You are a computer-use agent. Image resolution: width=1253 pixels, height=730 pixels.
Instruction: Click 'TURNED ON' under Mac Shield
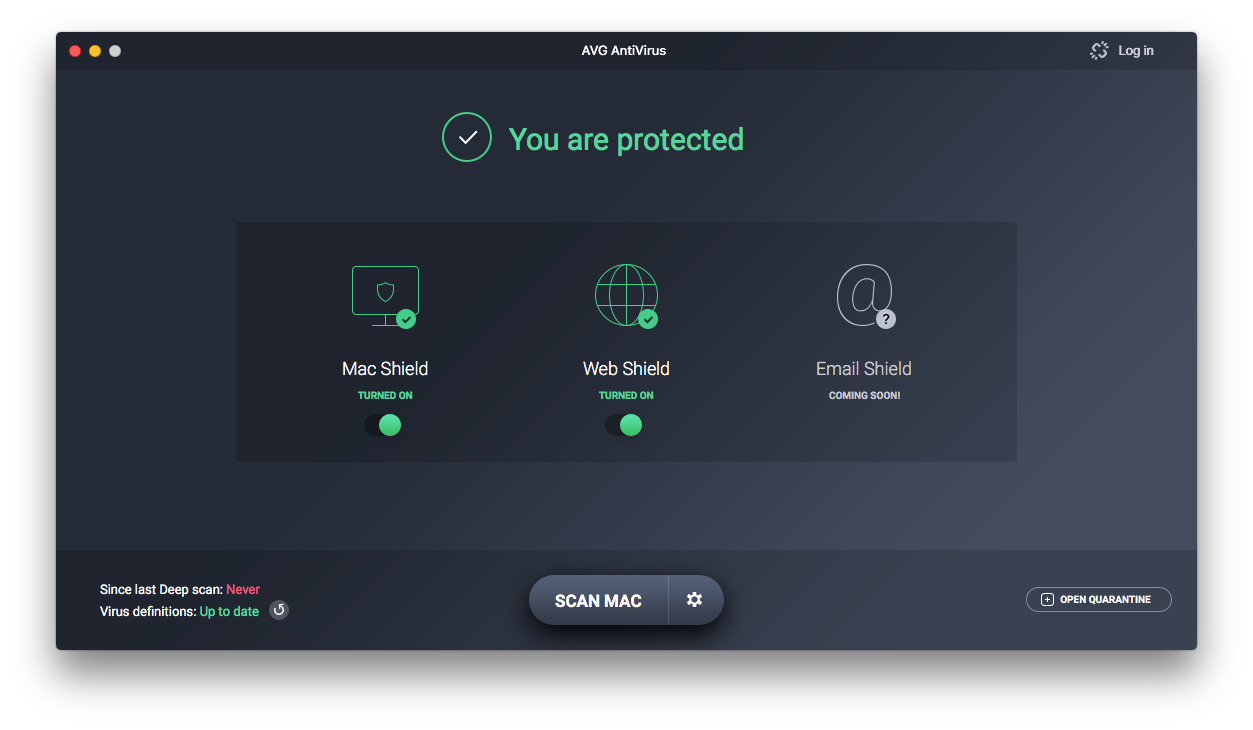[385, 396]
